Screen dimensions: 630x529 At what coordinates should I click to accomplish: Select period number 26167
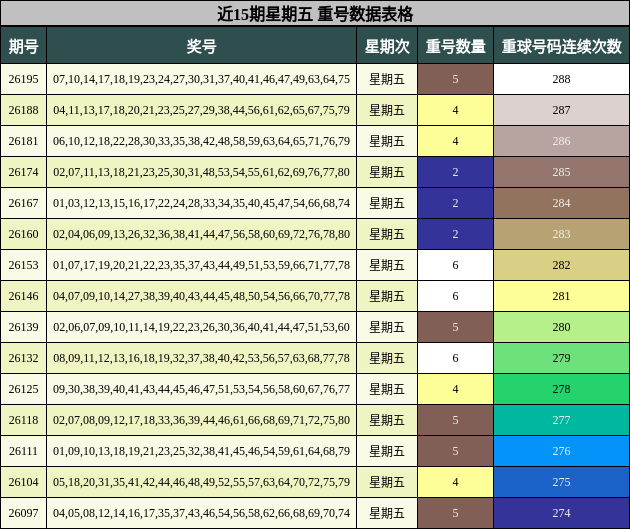coord(23,203)
